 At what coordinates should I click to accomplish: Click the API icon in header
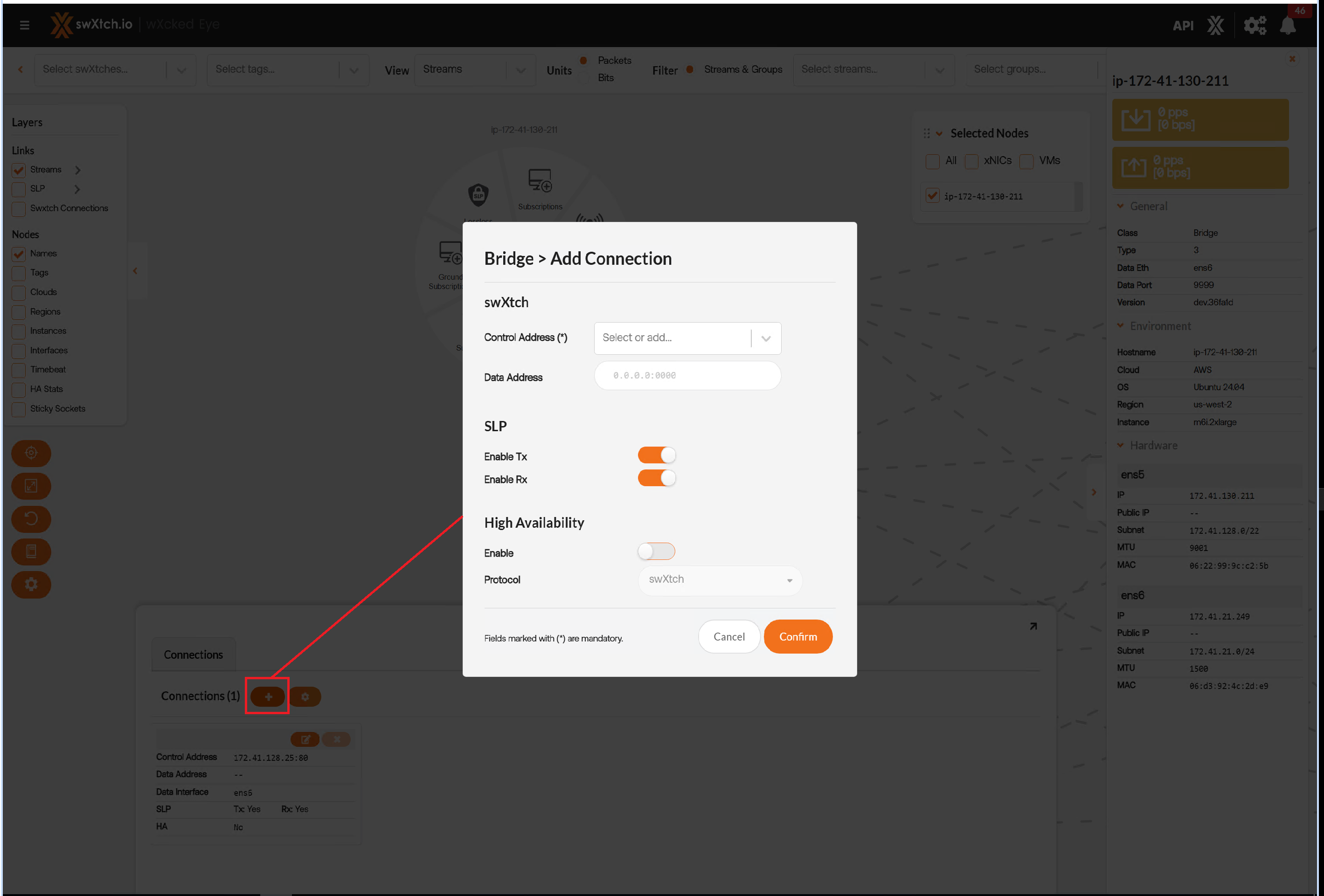coord(1183,26)
